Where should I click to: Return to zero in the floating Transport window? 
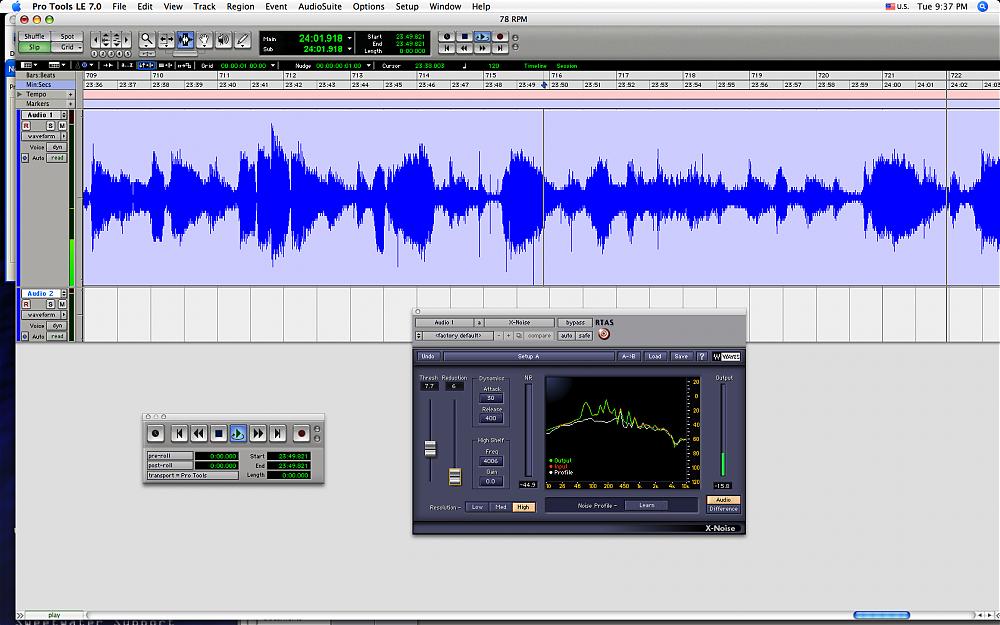coord(180,434)
